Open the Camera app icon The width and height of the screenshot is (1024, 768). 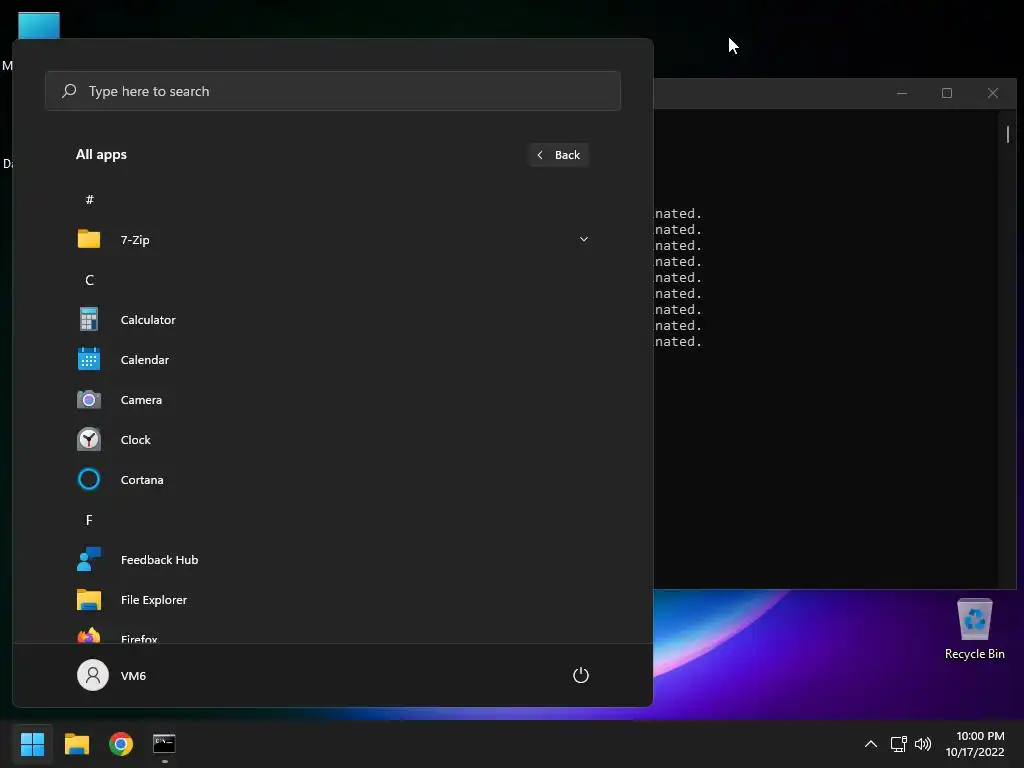[x=89, y=400]
